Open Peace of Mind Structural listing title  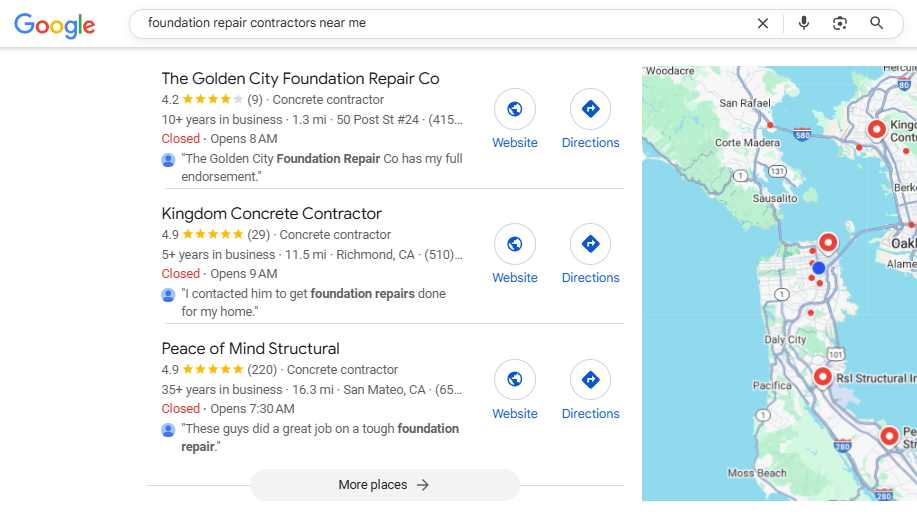point(250,349)
